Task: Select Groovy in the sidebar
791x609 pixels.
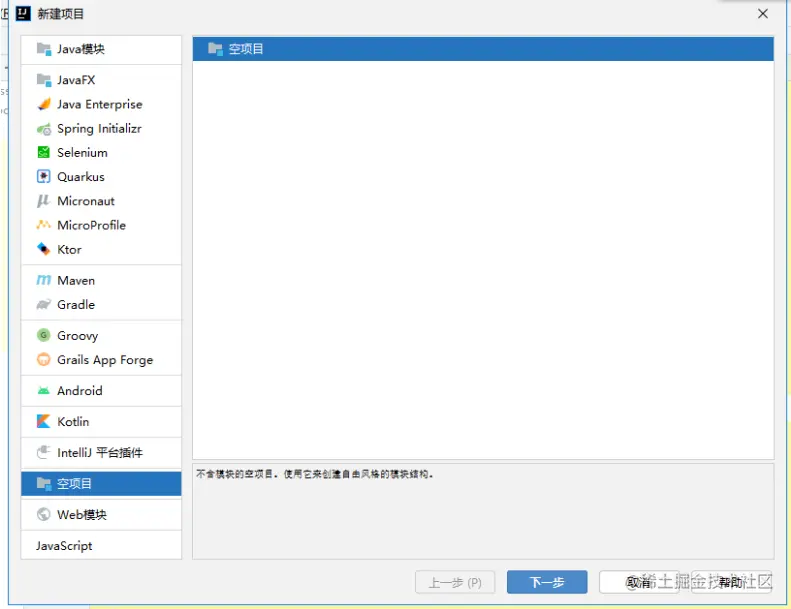Action: click(x=101, y=335)
